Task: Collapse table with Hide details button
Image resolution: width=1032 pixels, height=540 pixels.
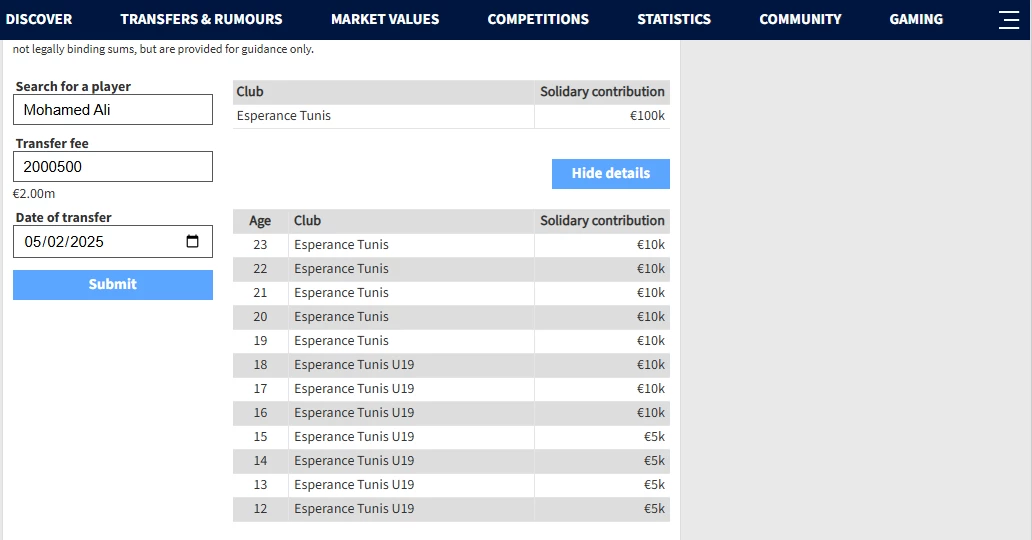Action: click(x=610, y=173)
